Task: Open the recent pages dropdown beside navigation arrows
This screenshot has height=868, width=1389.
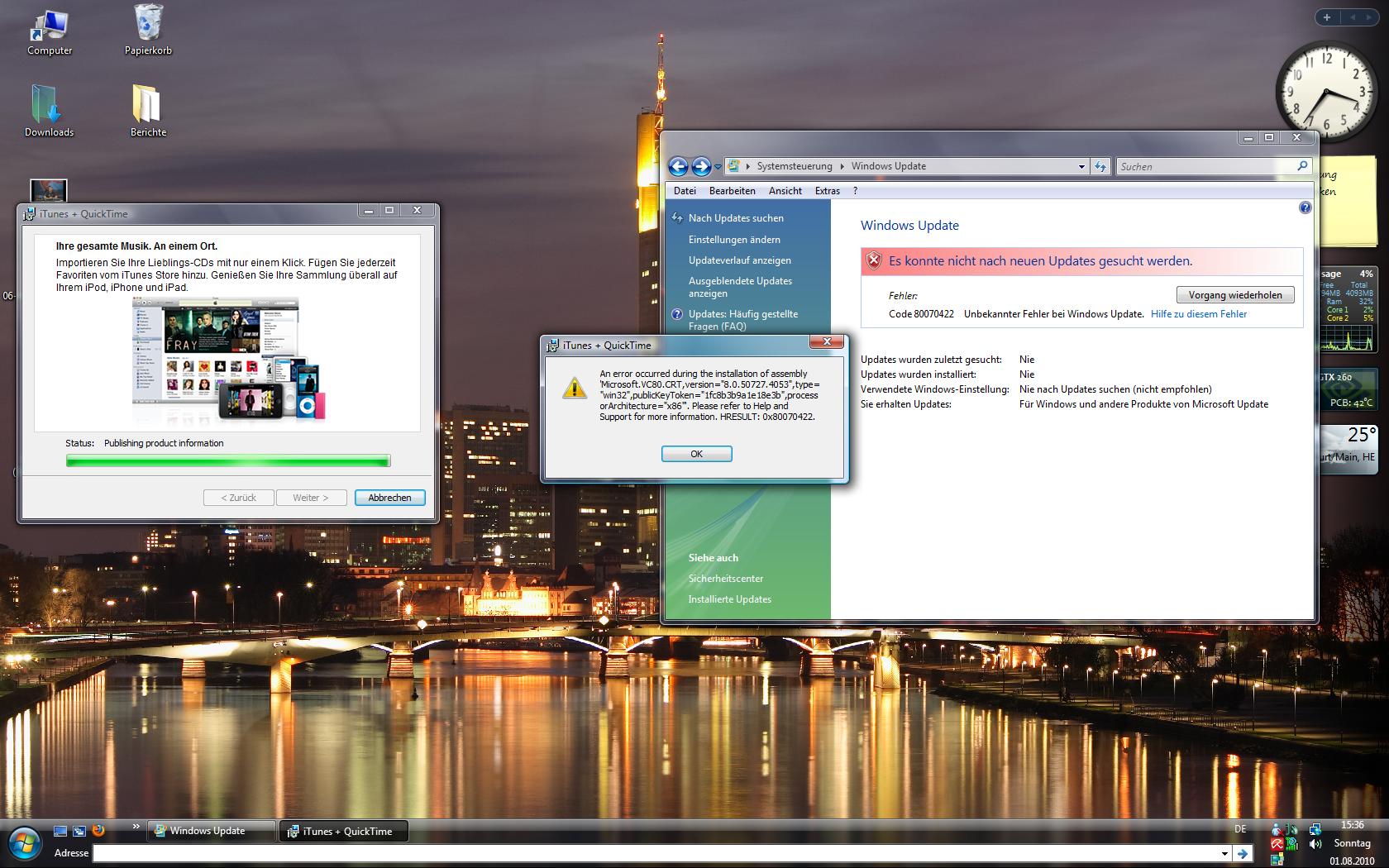Action: coord(718,167)
